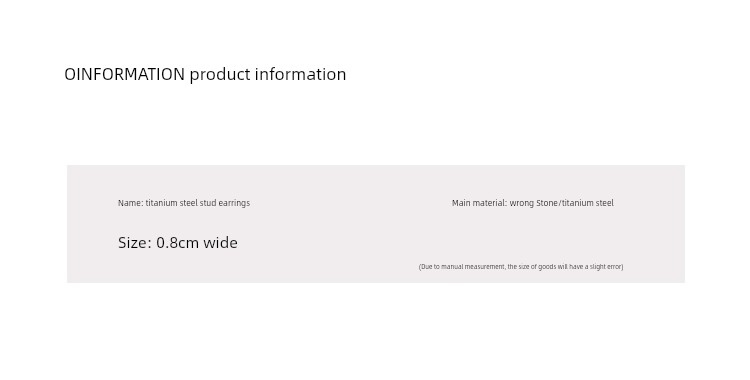The width and height of the screenshot is (750, 380).
Task: Click the word 'wrong' in material line
Action: point(522,203)
